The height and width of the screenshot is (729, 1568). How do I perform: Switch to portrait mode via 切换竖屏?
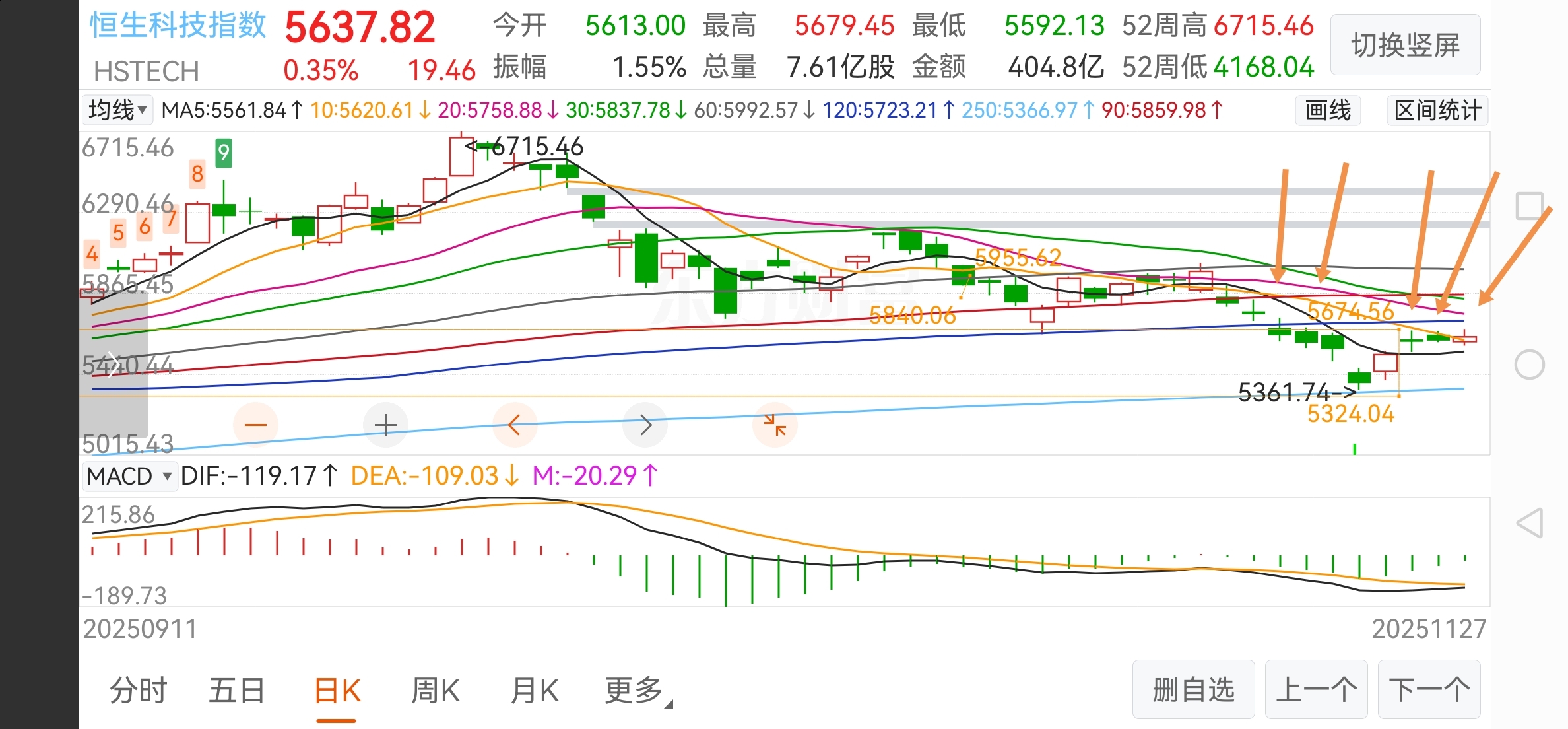1405,45
